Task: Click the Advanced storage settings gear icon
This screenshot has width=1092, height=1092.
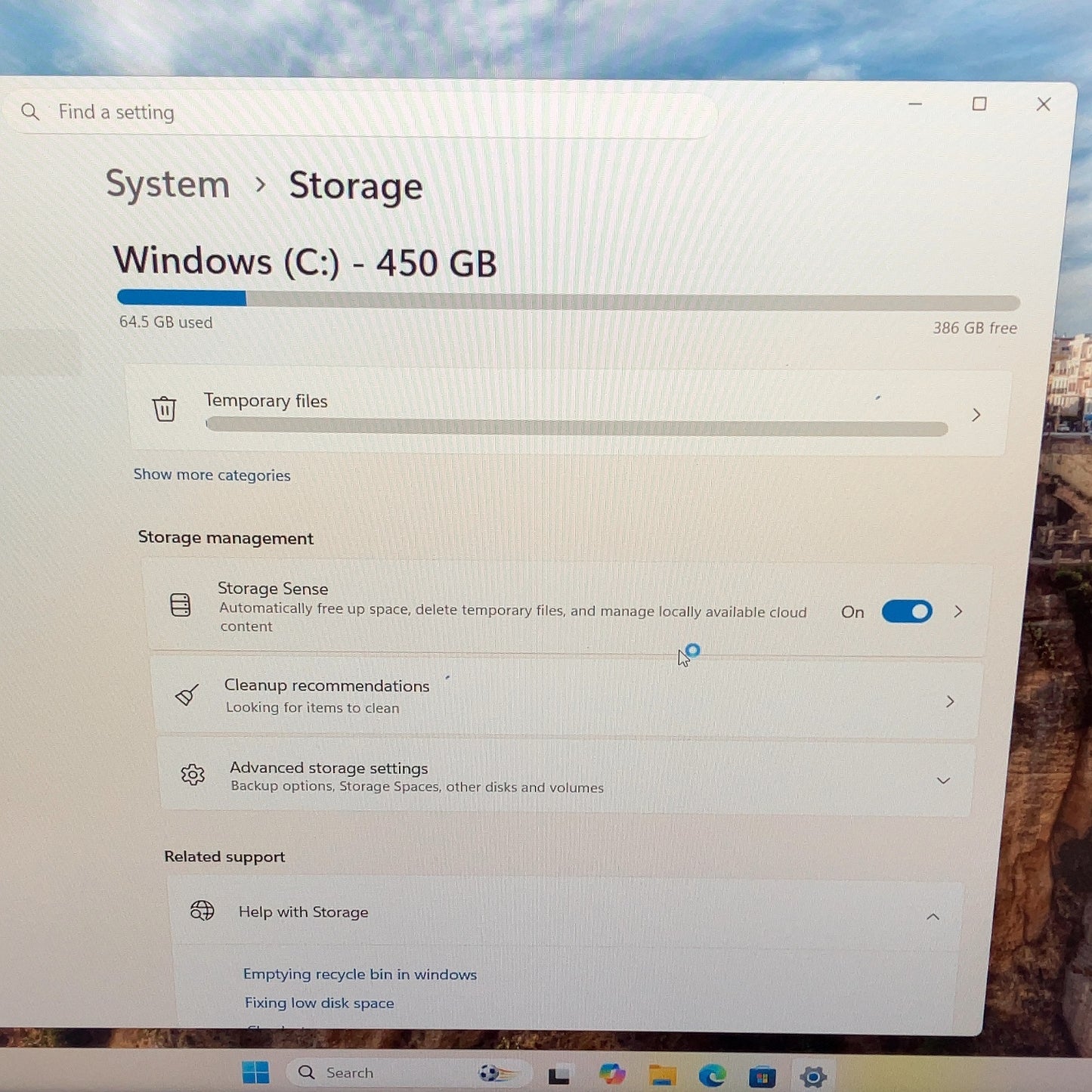Action: coord(193,775)
